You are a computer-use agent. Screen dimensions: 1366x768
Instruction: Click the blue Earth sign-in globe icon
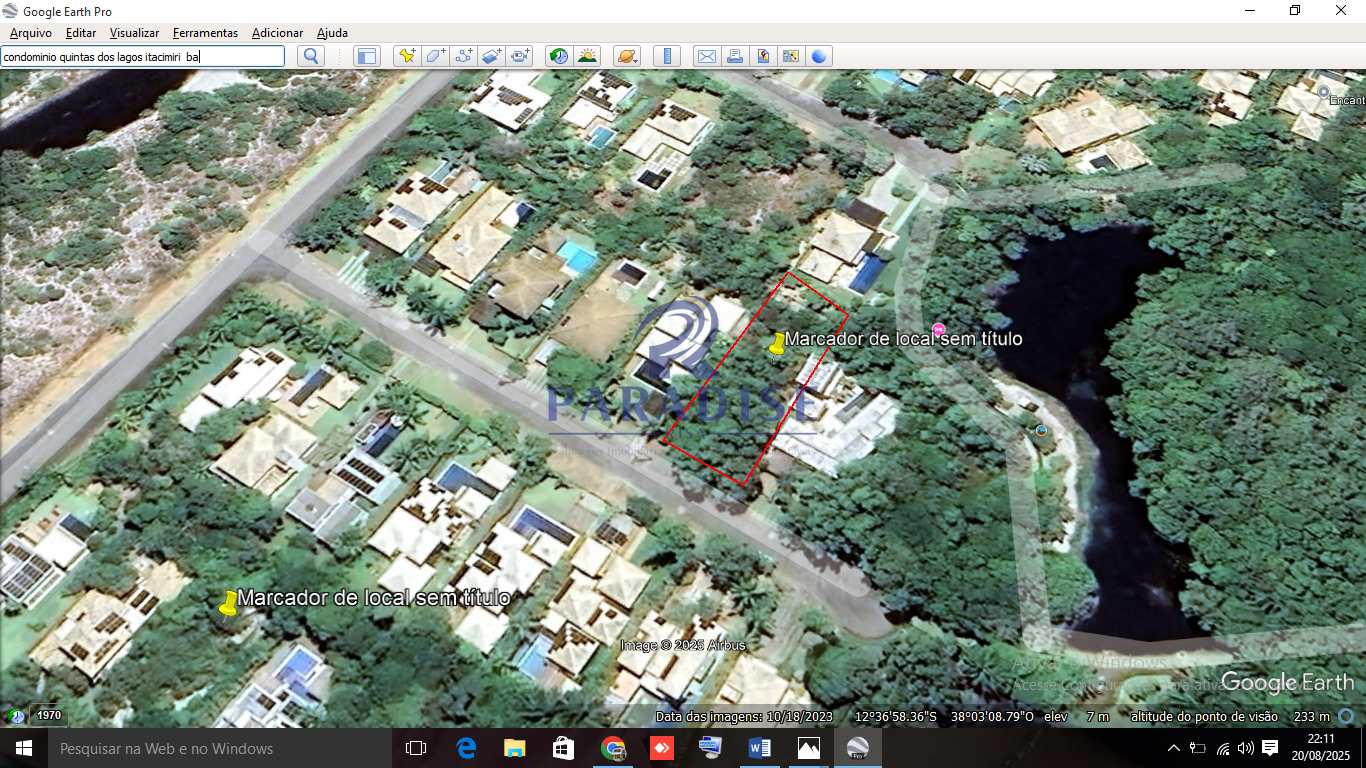point(819,56)
